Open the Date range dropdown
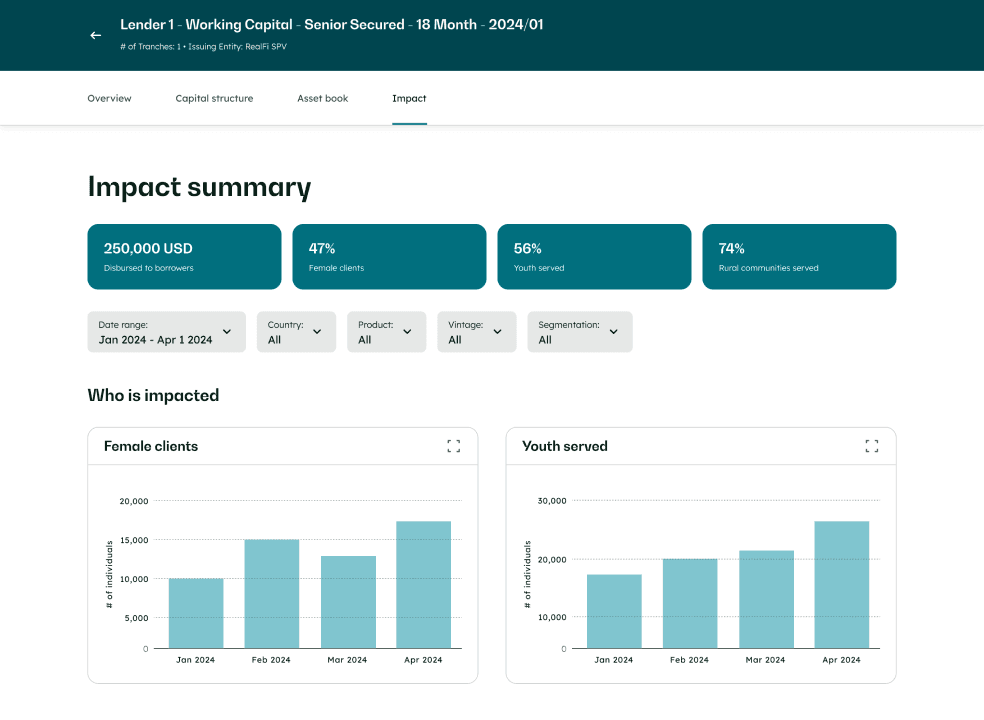 (x=166, y=332)
